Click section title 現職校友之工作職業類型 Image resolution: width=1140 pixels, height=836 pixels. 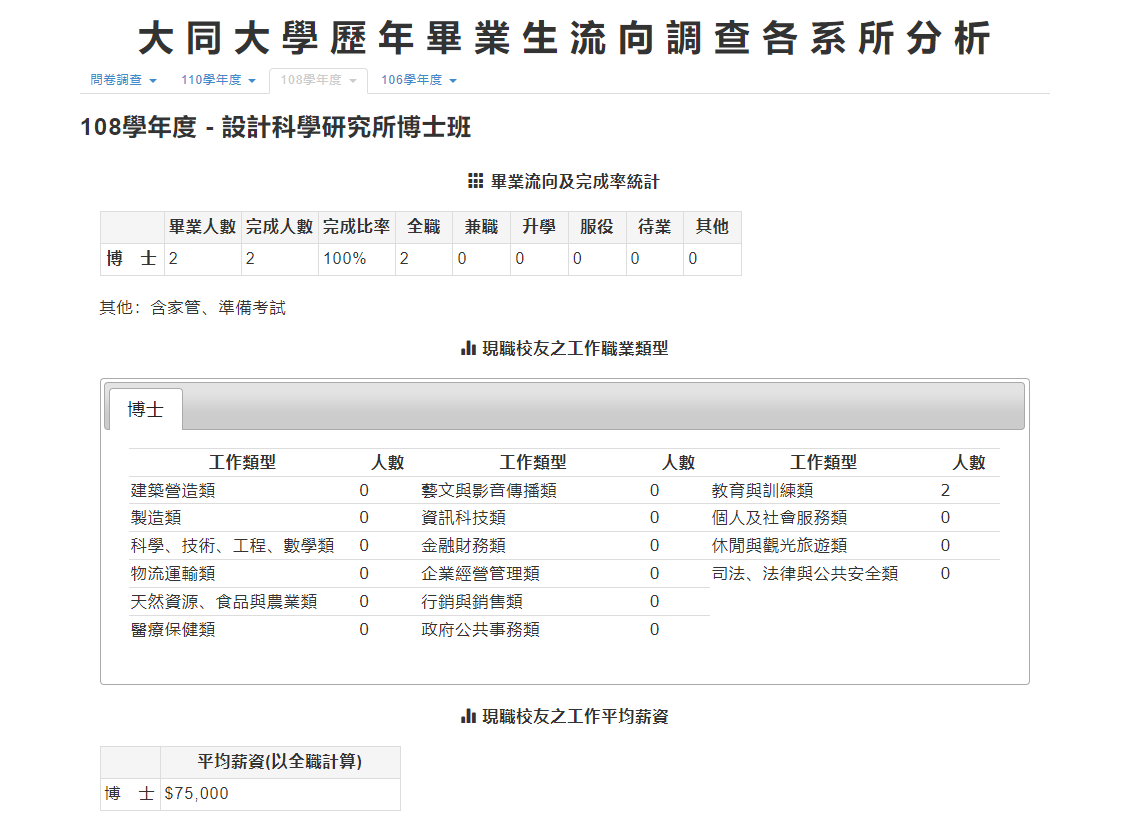tap(575, 349)
